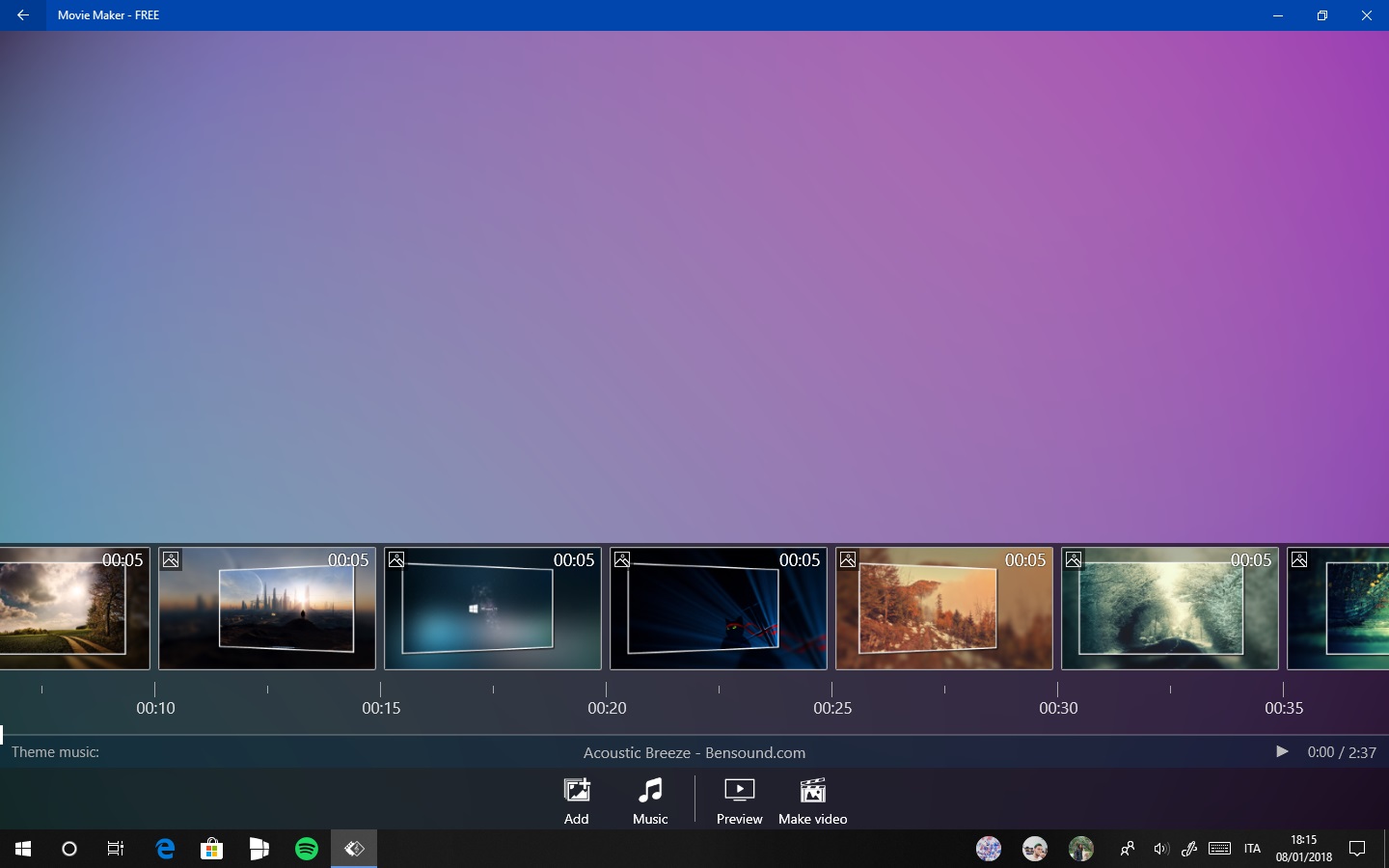The width and height of the screenshot is (1389, 868).
Task: Click the Add media icon
Action: point(577,790)
